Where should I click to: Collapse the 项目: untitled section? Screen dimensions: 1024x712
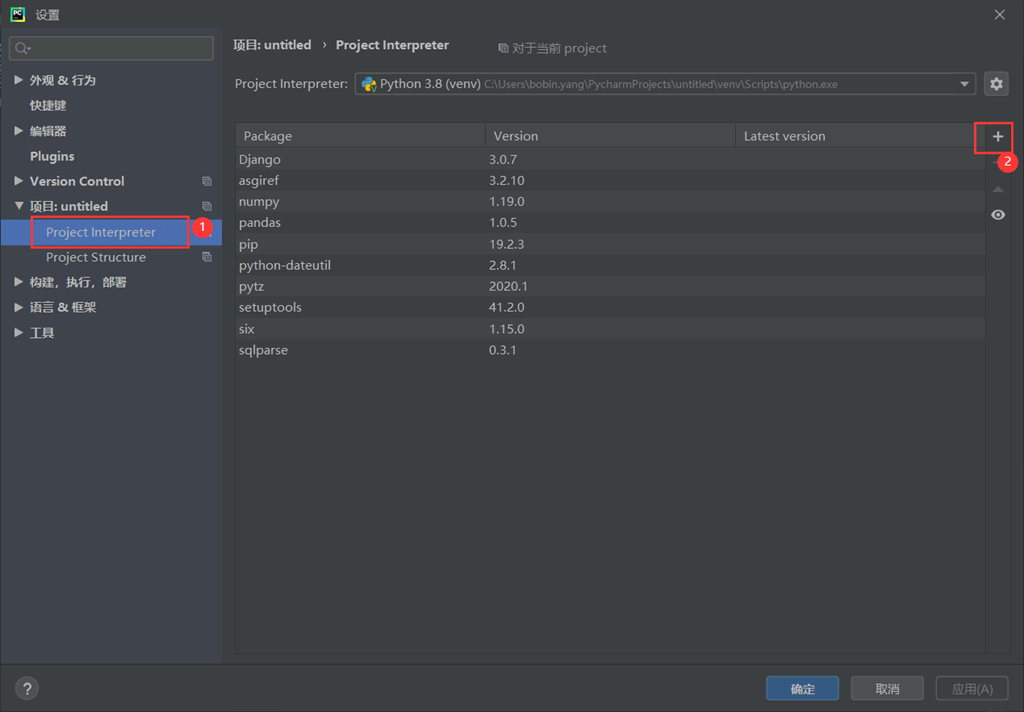click(x=18, y=206)
